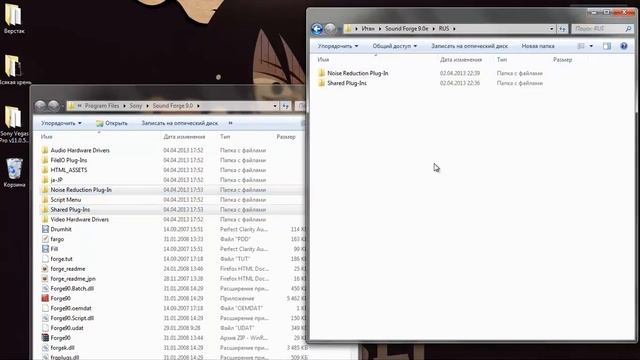Click the search field in RUS window
Screen dimensions: 640x360
tap(602, 29)
